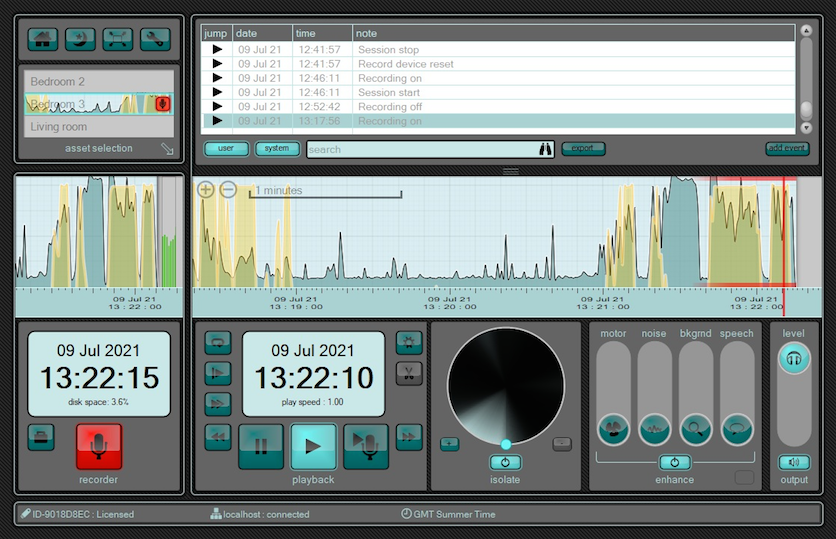
Task: Click the fullscreen expand icon button
Action: point(118,39)
